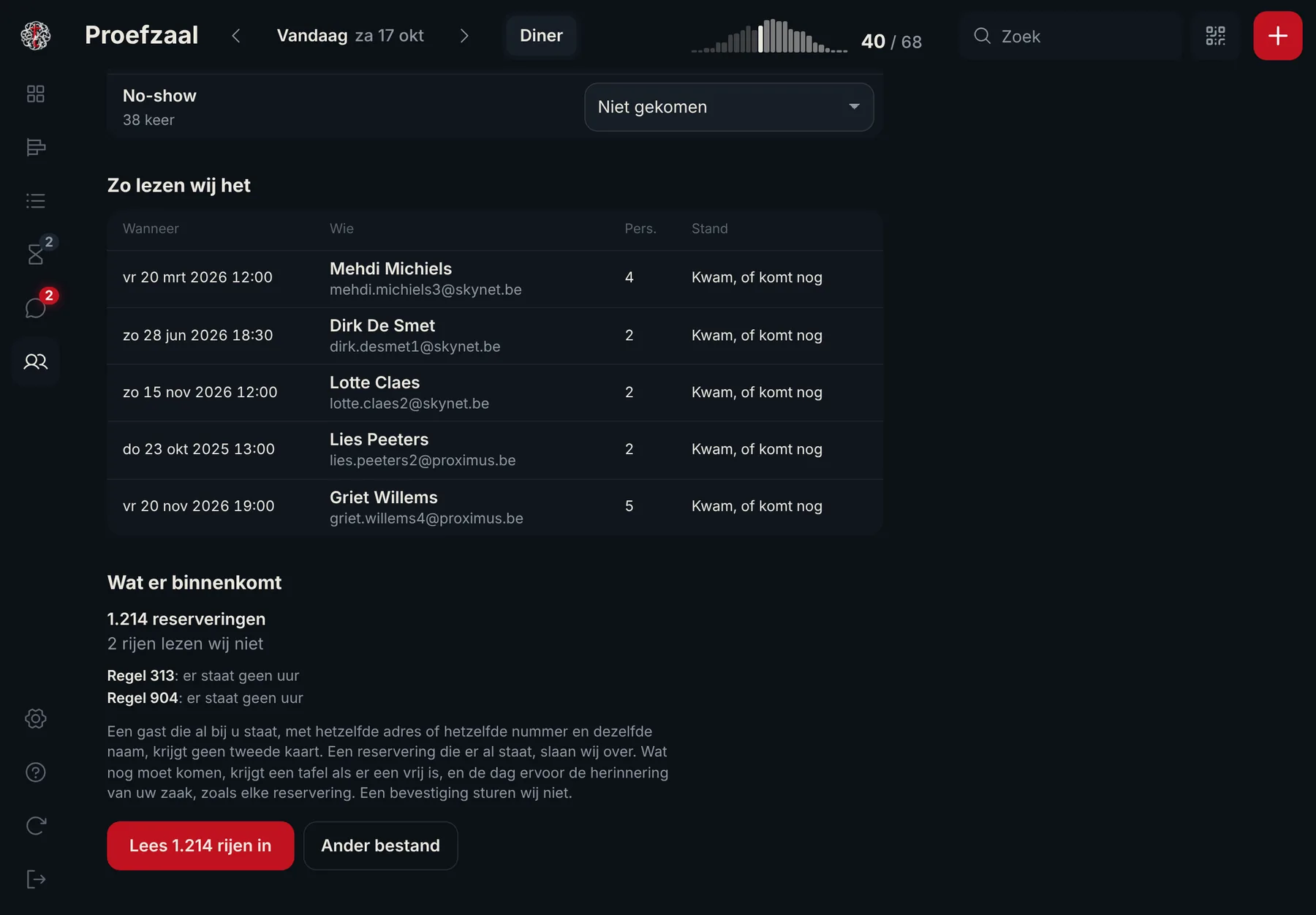Click the date zo 15 nov 2026 12:00
This screenshot has width=1316, height=915.
(x=200, y=392)
